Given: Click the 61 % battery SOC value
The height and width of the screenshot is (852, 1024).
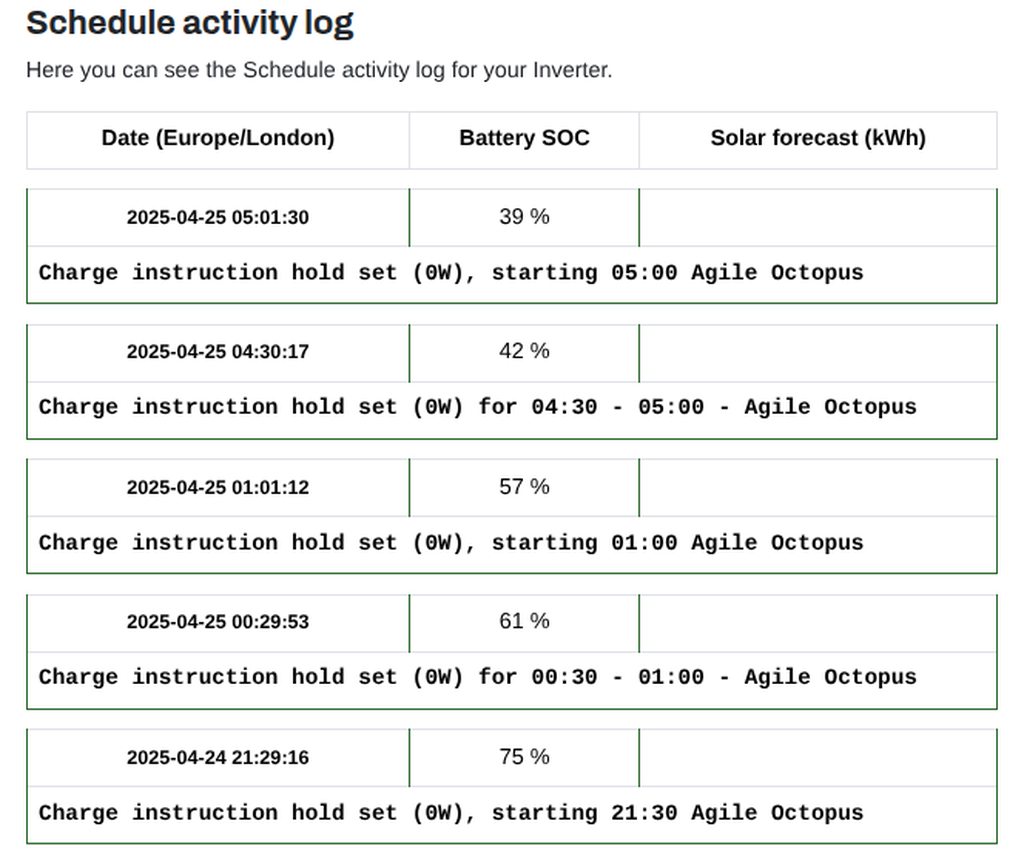Looking at the screenshot, I should click(524, 621).
